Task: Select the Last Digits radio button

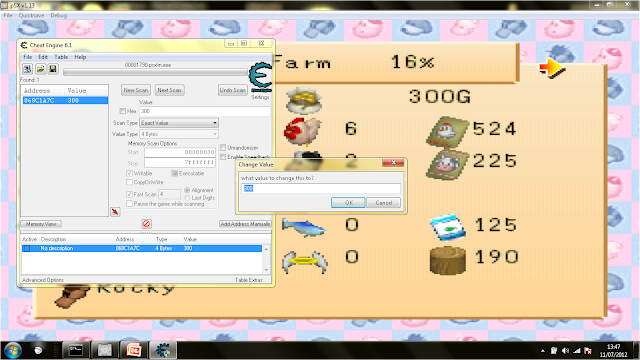Action: [187, 198]
